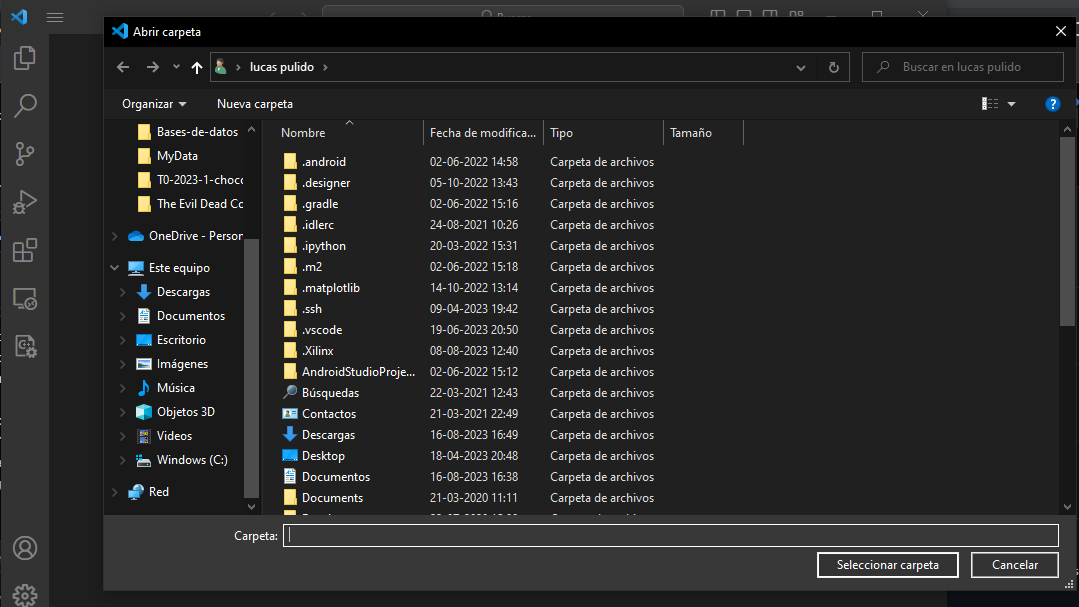
Task: Open the Organizar dropdown menu
Action: tap(152, 103)
